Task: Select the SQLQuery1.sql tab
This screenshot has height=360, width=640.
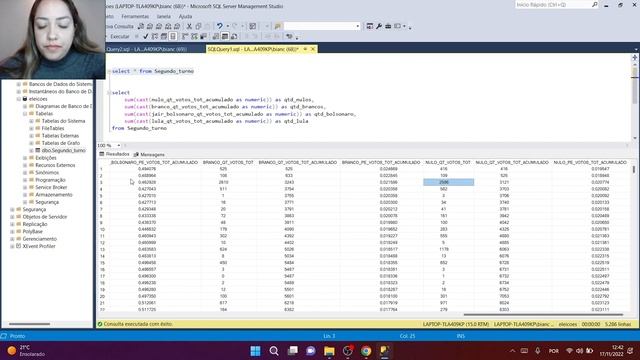Action: tap(253, 49)
